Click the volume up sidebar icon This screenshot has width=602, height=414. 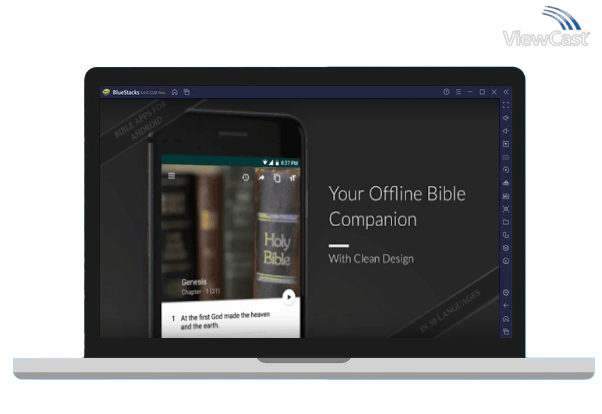(506, 118)
